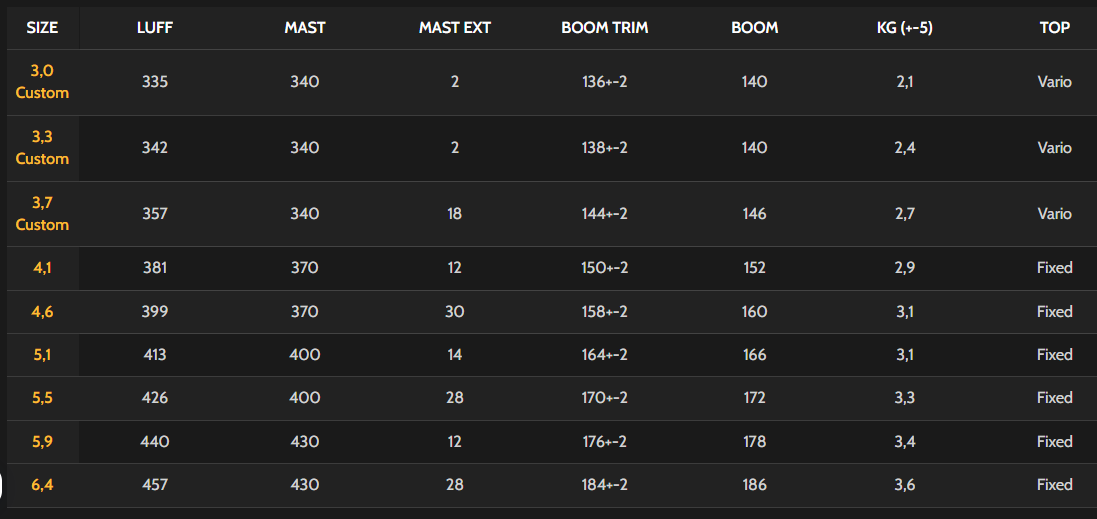The width and height of the screenshot is (1097, 519).
Task: Select the MAST column header
Action: coord(305,28)
